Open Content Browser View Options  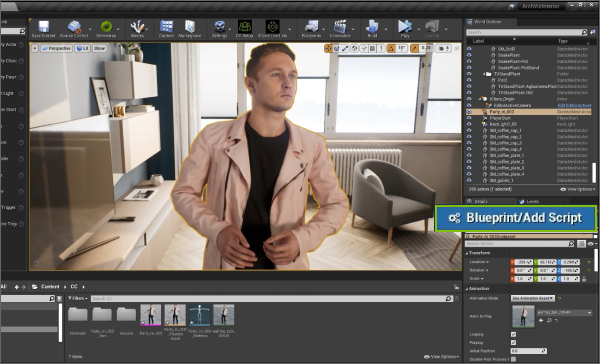[x=441, y=357]
